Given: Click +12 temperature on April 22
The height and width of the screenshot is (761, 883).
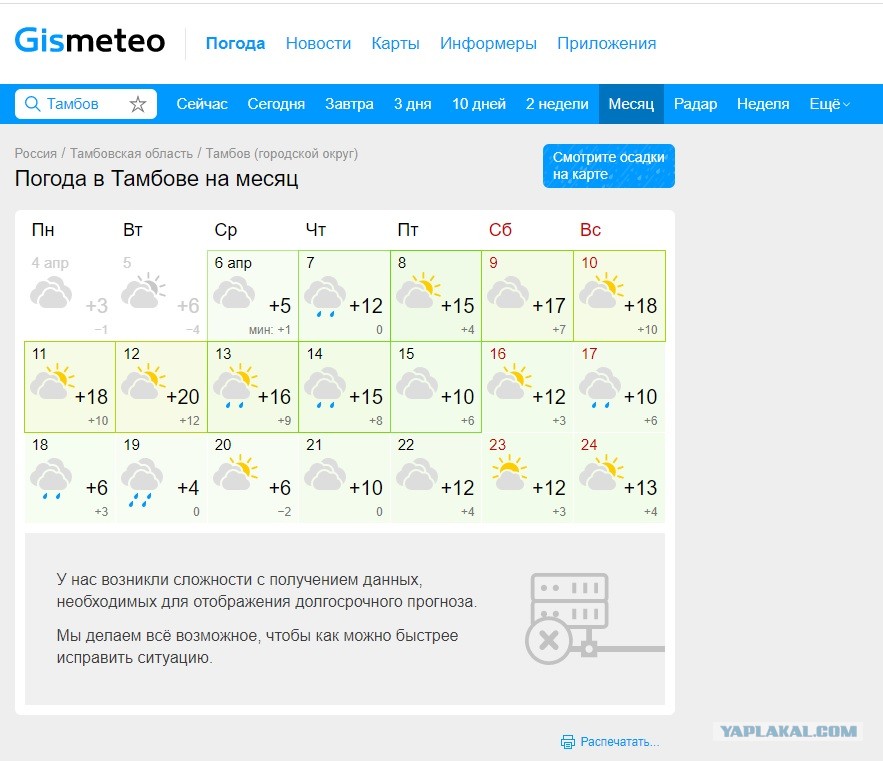Looking at the screenshot, I should click(x=457, y=487).
